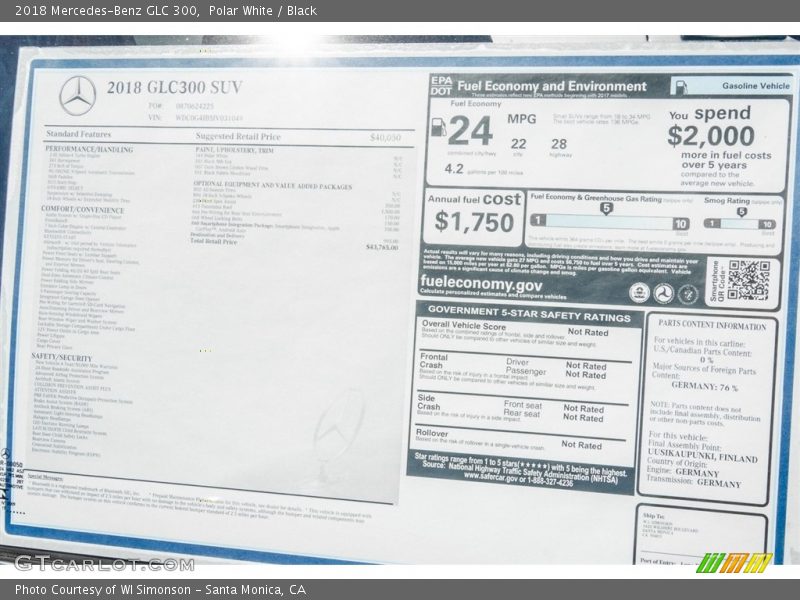
Task: Click 'Not Rated' for Overall Vehicle Score
Action: click(588, 332)
